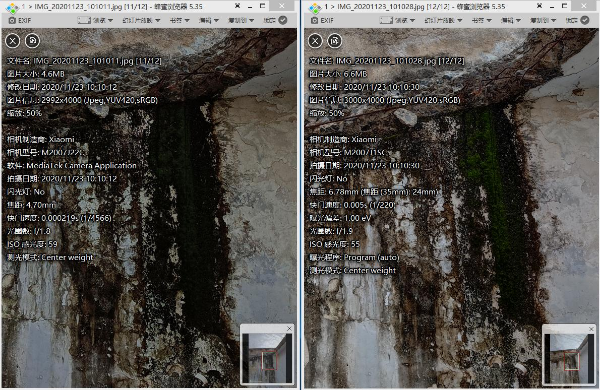Expand the bookmarks dropdown in the right toolbar
Screen dimensions: 600x390
pyautogui.click(x=481, y=20)
